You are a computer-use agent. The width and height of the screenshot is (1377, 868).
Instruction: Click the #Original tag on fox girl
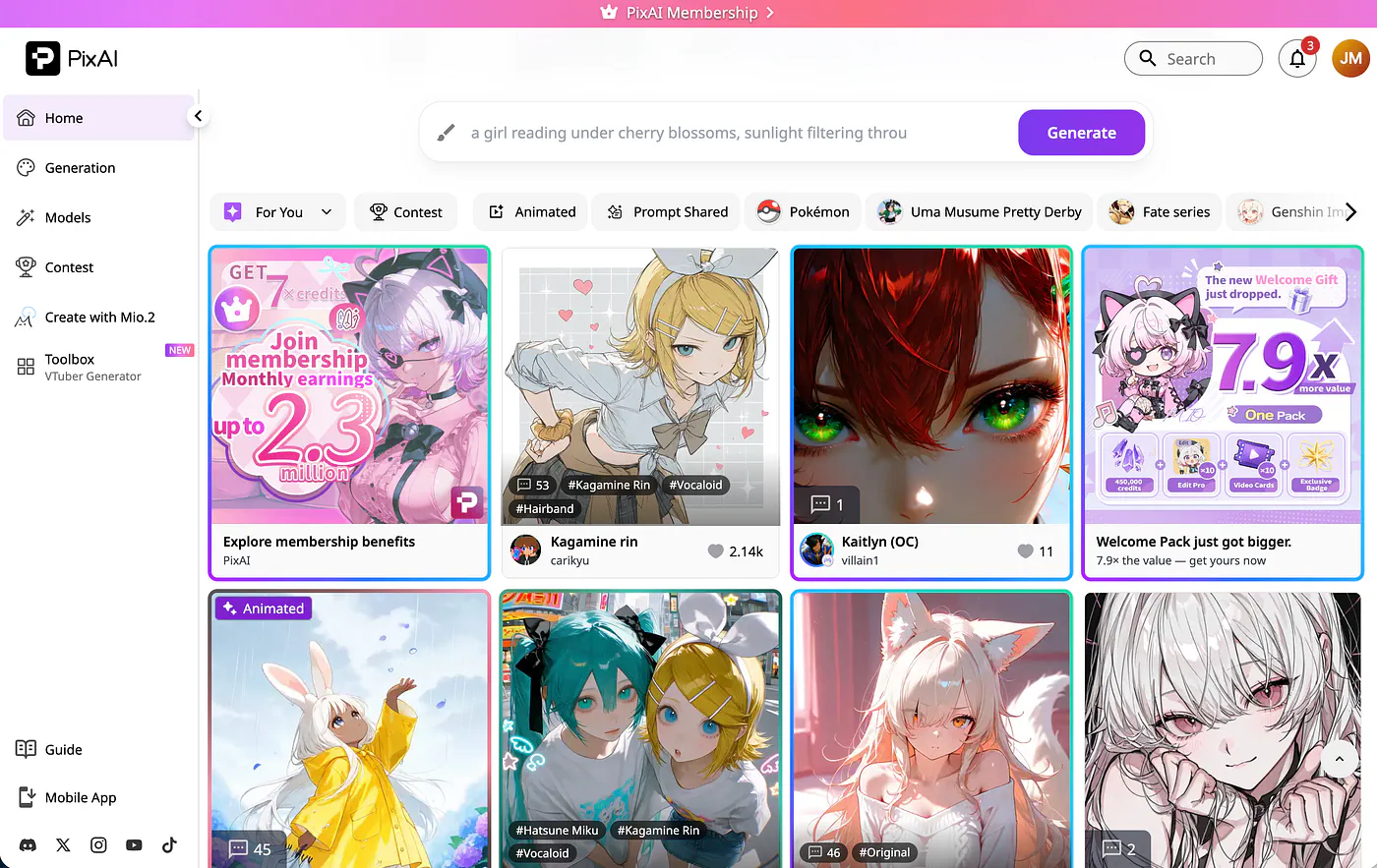(x=885, y=852)
